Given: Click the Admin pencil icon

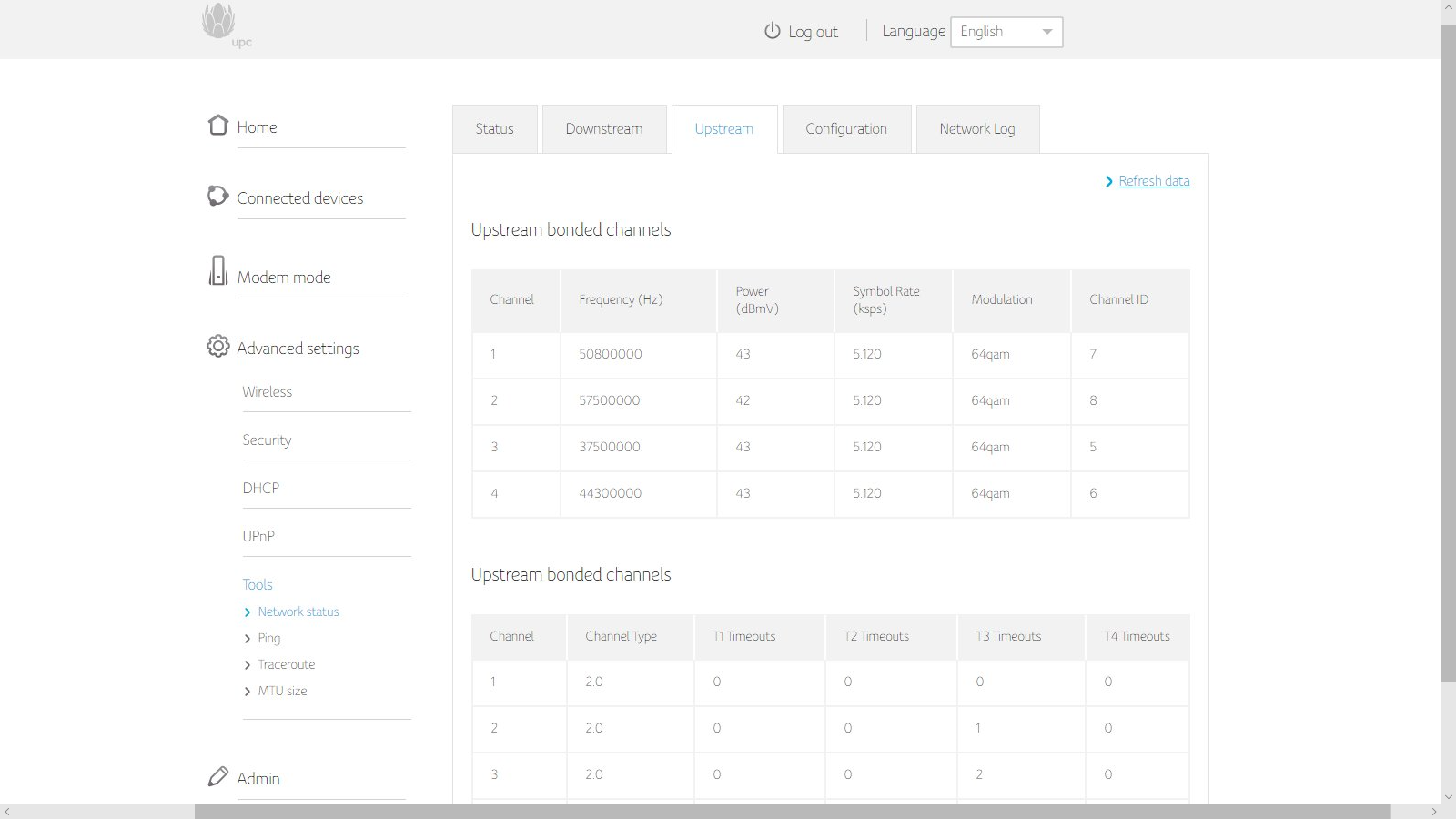Looking at the screenshot, I should [x=218, y=776].
